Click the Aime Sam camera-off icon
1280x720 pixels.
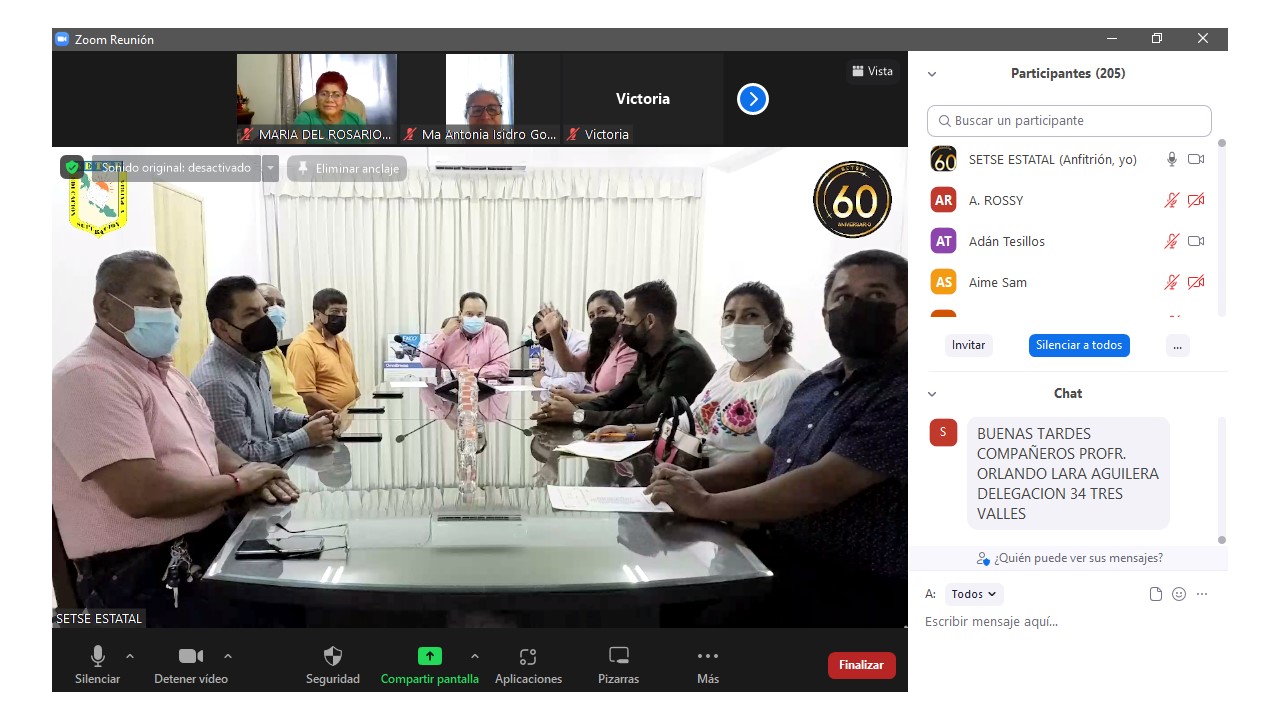pyautogui.click(x=1196, y=282)
